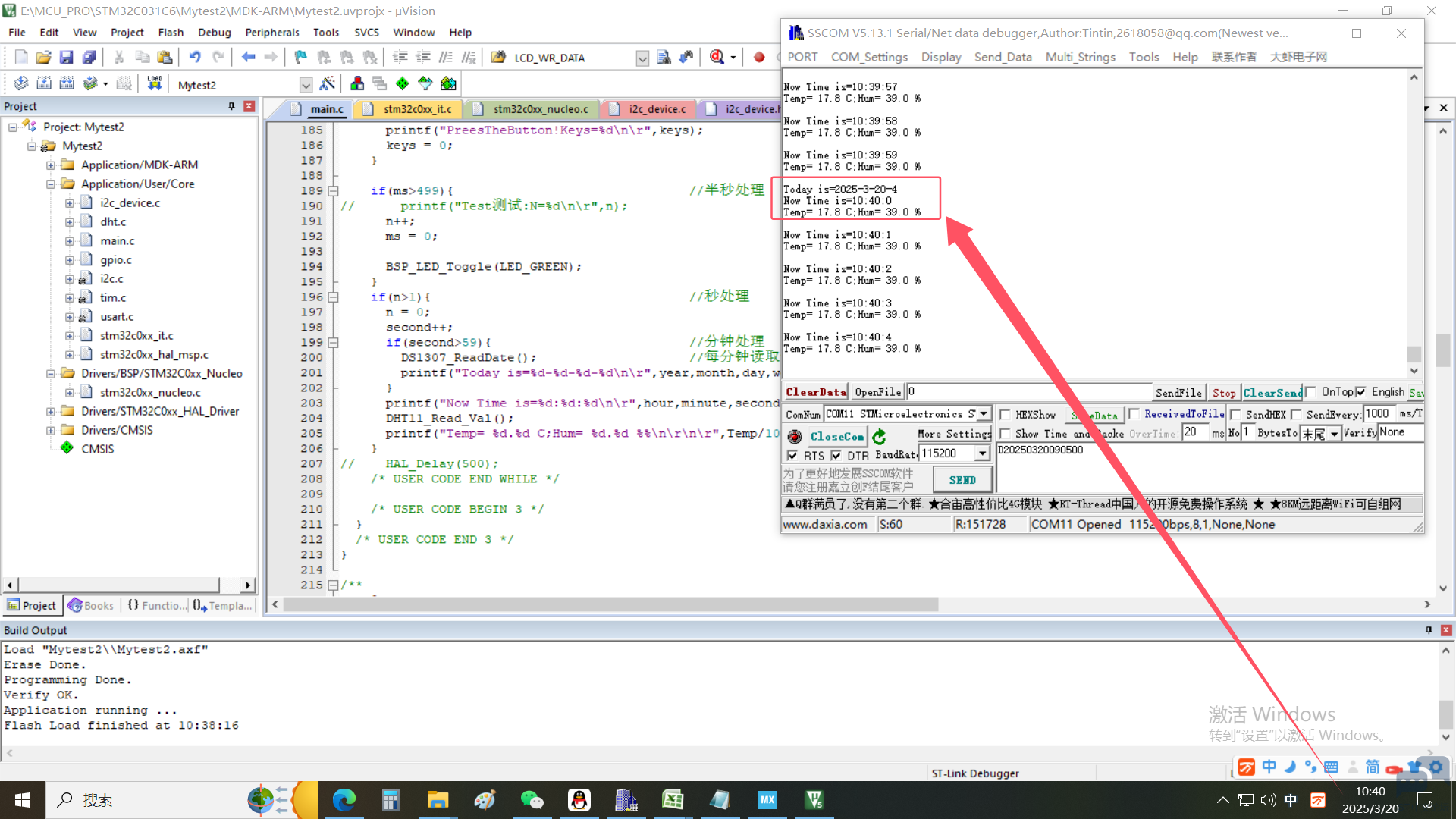Uncheck the DTR checkbox
Viewport: 1456px width, 819px height.
(836, 456)
